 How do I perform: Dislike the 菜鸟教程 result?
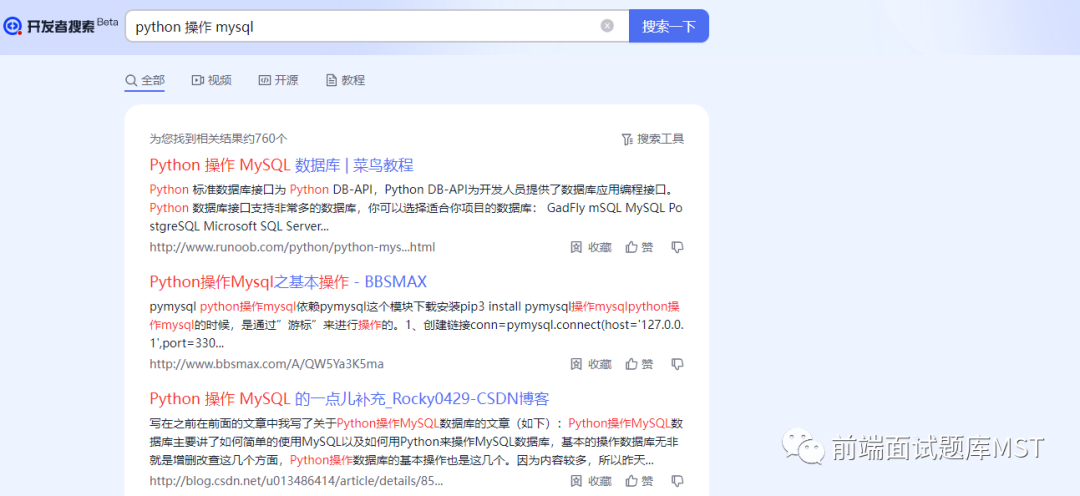[677, 247]
